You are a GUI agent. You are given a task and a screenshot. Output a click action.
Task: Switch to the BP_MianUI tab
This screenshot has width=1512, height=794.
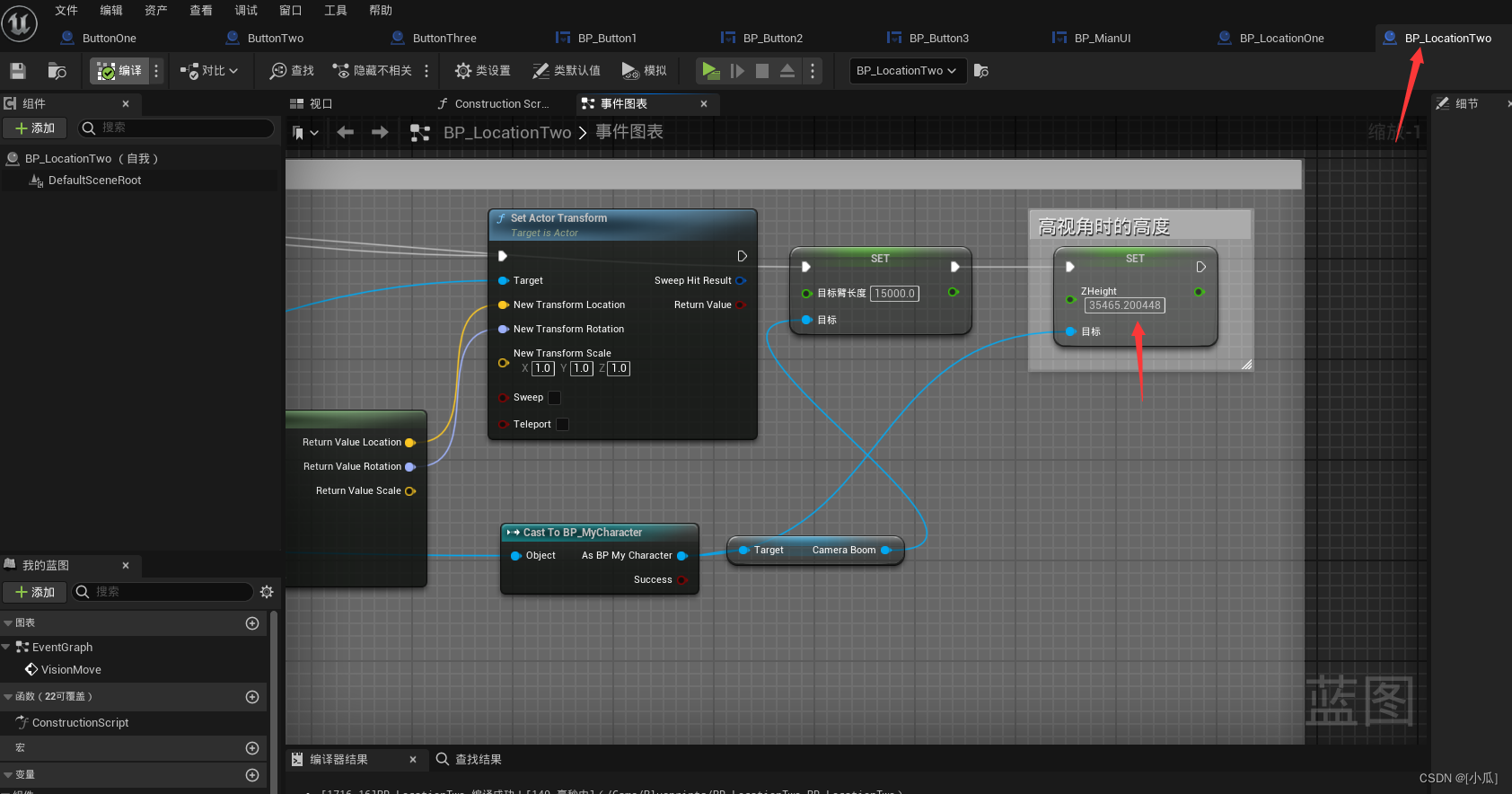(x=1102, y=38)
